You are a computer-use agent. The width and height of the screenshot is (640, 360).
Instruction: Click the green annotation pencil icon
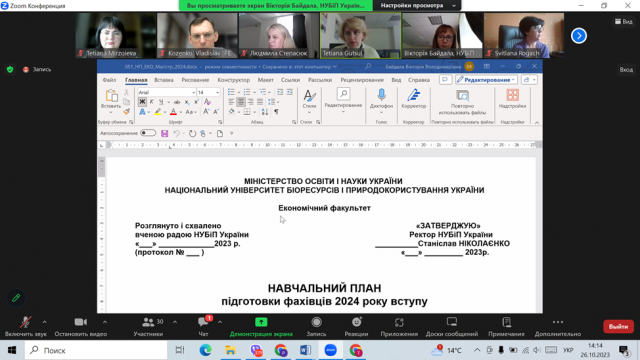click(16, 298)
